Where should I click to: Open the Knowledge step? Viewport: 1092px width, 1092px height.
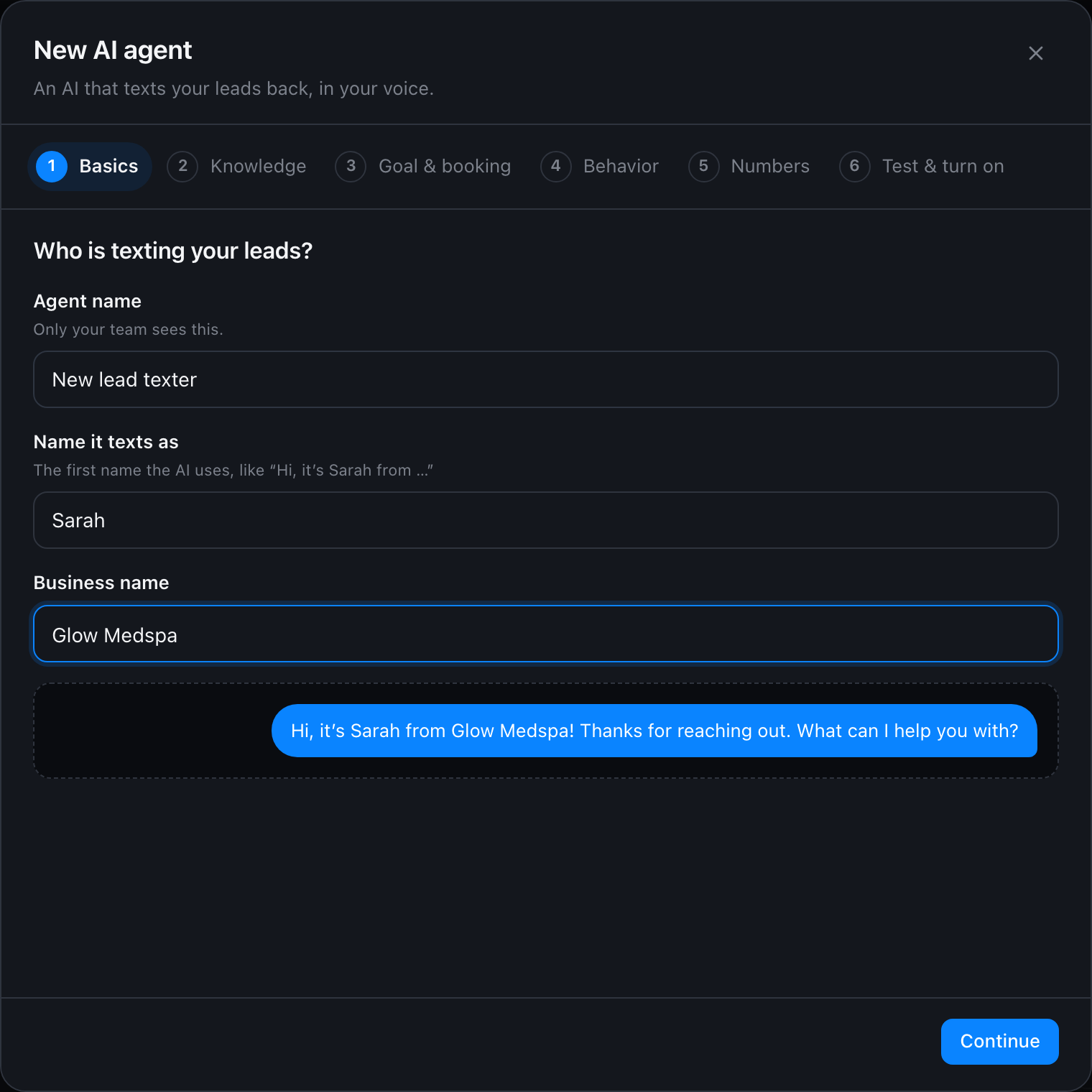(x=237, y=167)
